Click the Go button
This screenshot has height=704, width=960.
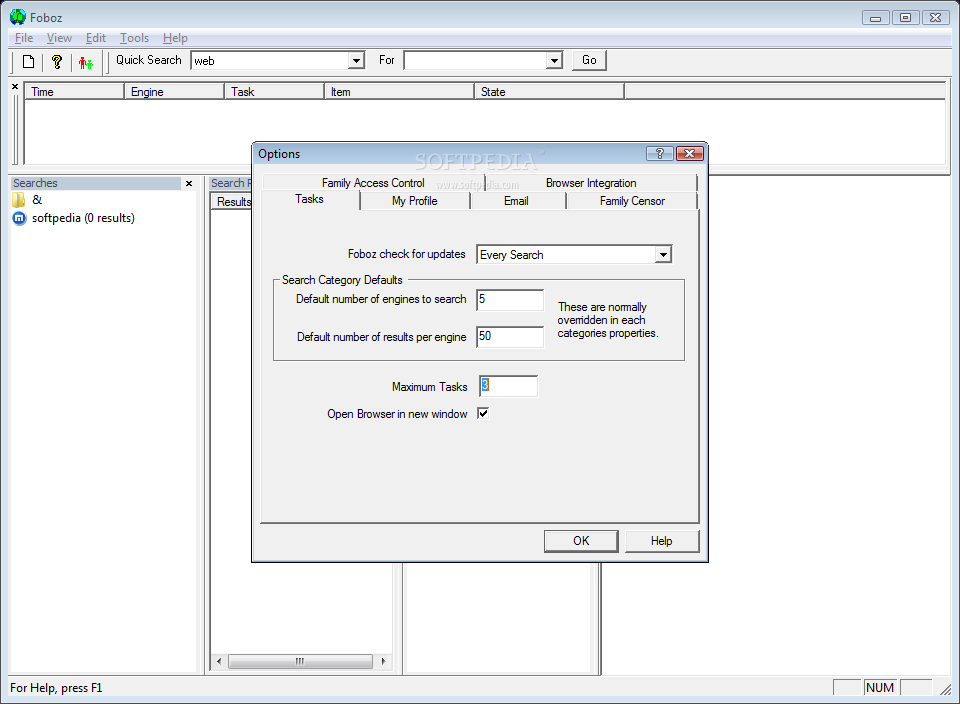(589, 60)
